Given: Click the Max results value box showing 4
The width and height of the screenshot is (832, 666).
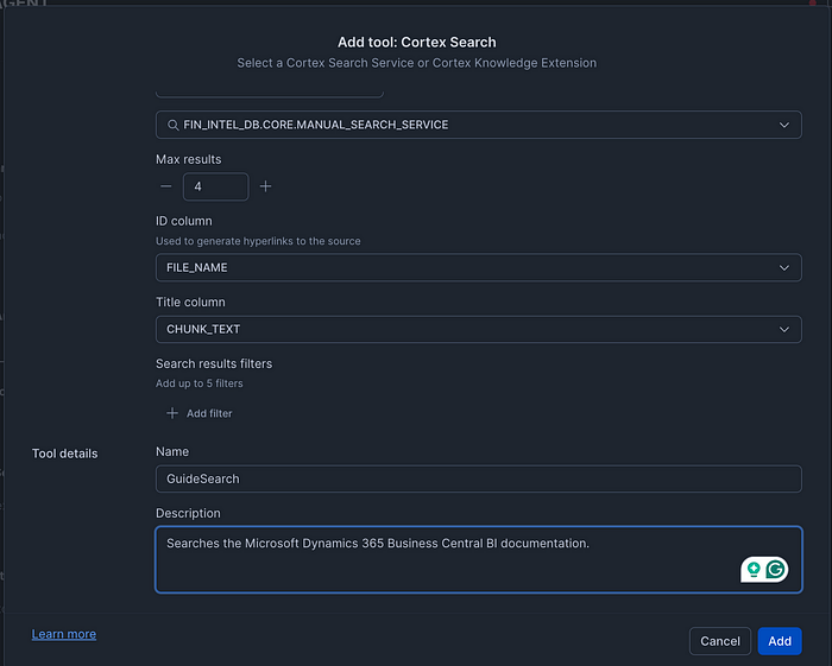Looking at the screenshot, I should [x=215, y=186].
